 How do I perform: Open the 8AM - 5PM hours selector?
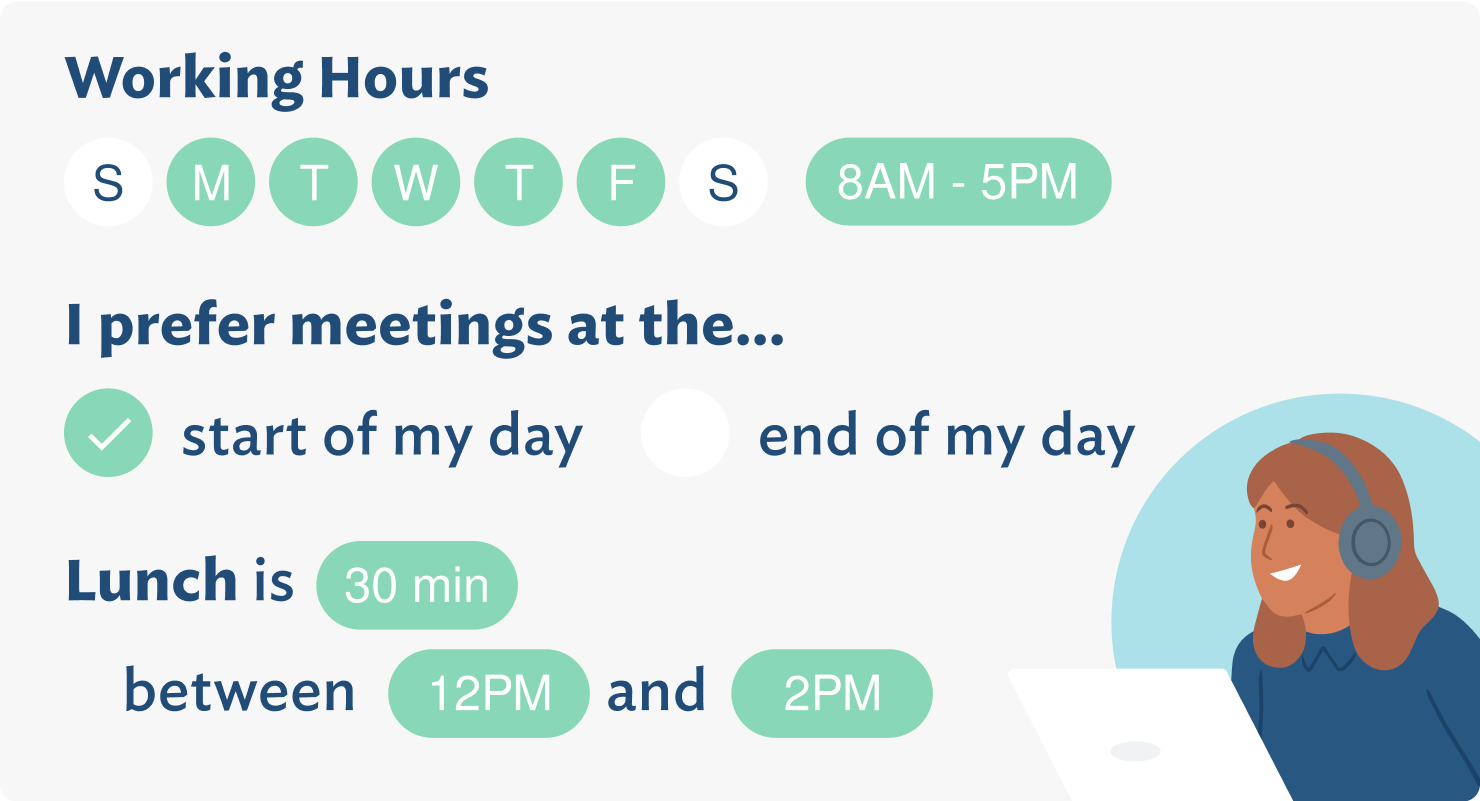[958, 182]
